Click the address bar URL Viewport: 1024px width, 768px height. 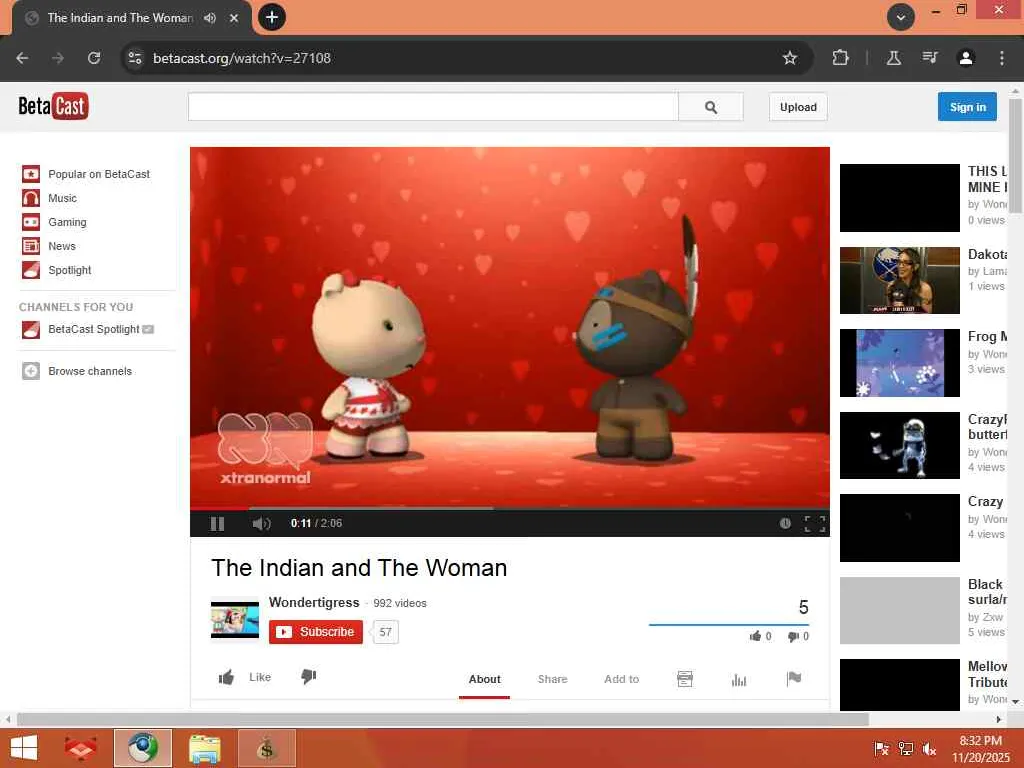[242, 58]
